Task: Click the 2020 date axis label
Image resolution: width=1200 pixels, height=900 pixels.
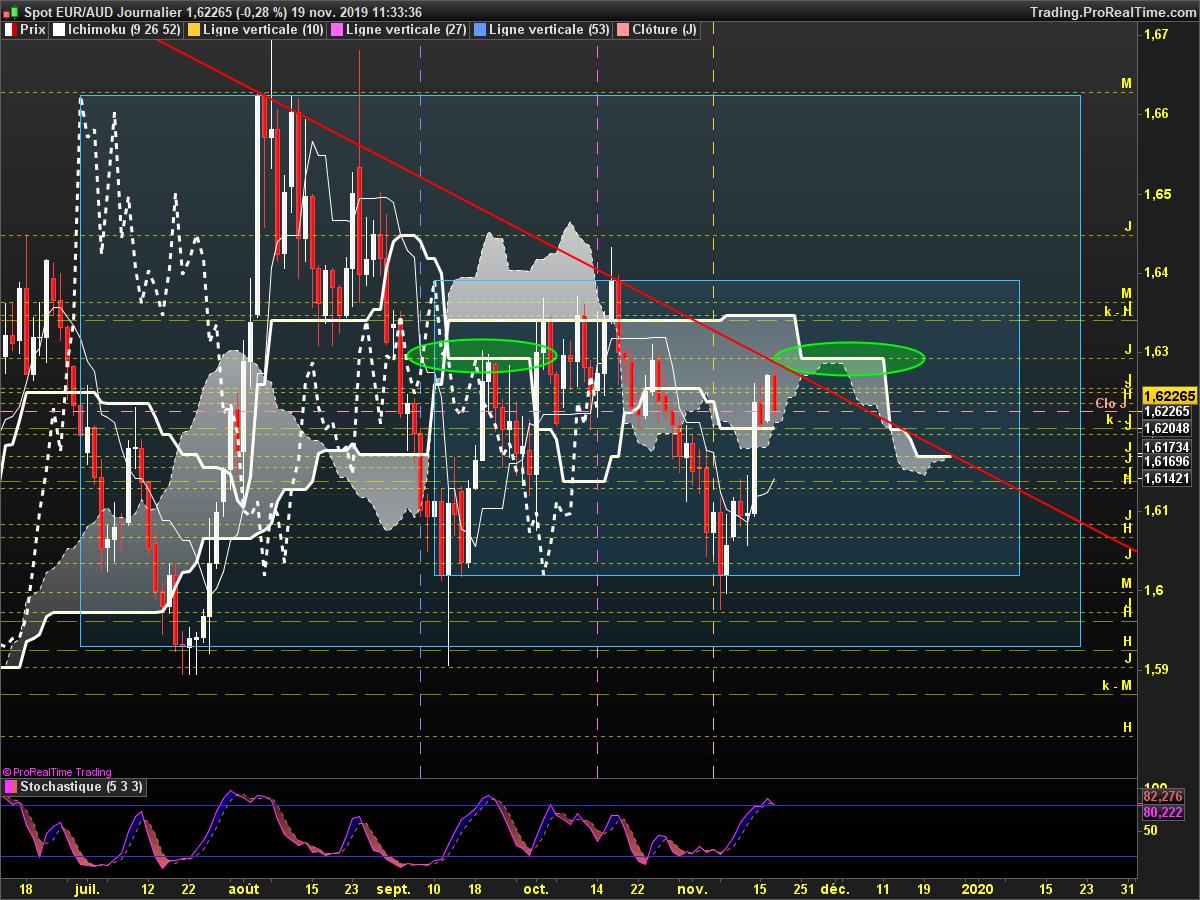Action: tap(976, 888)
